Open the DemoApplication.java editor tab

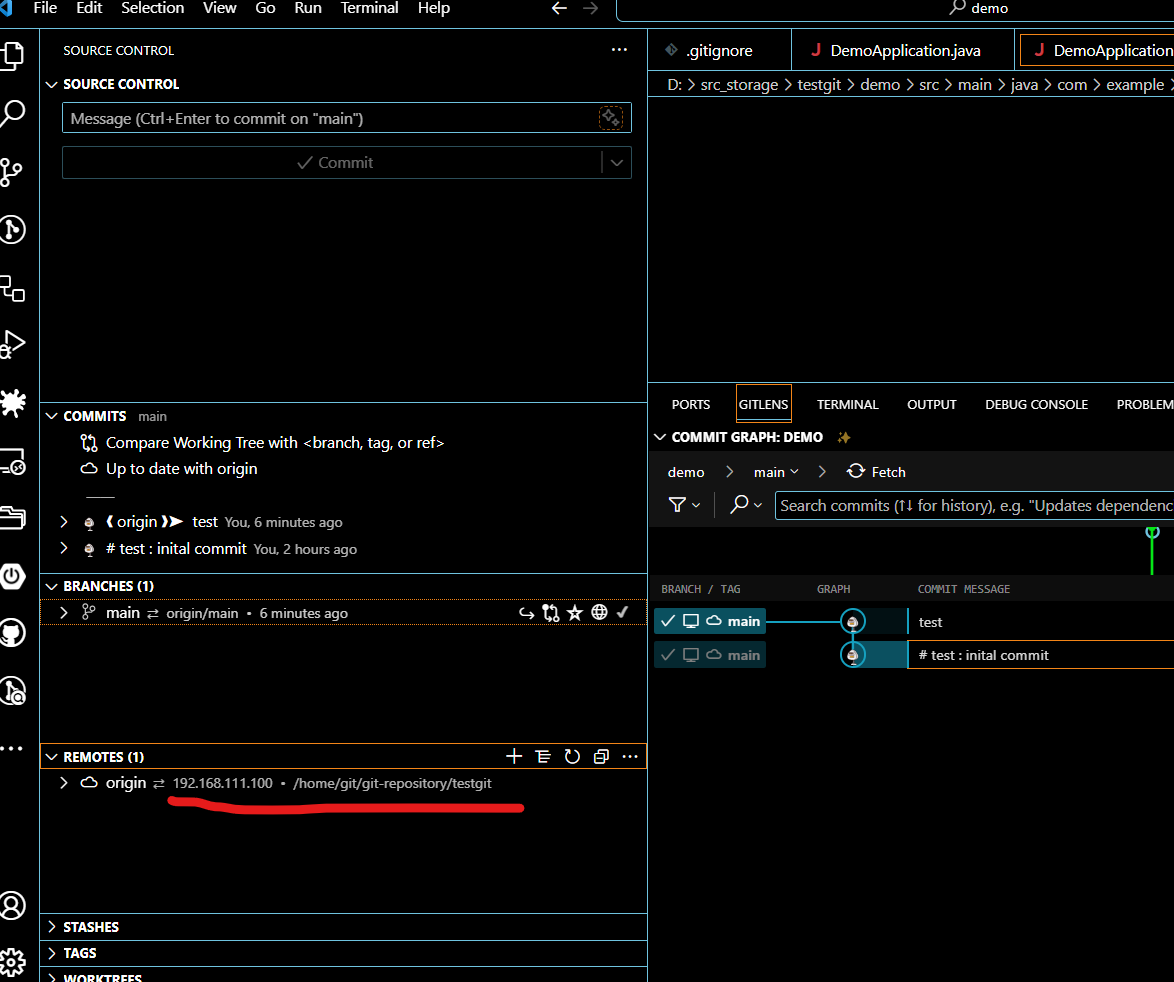tap(904, 50)
